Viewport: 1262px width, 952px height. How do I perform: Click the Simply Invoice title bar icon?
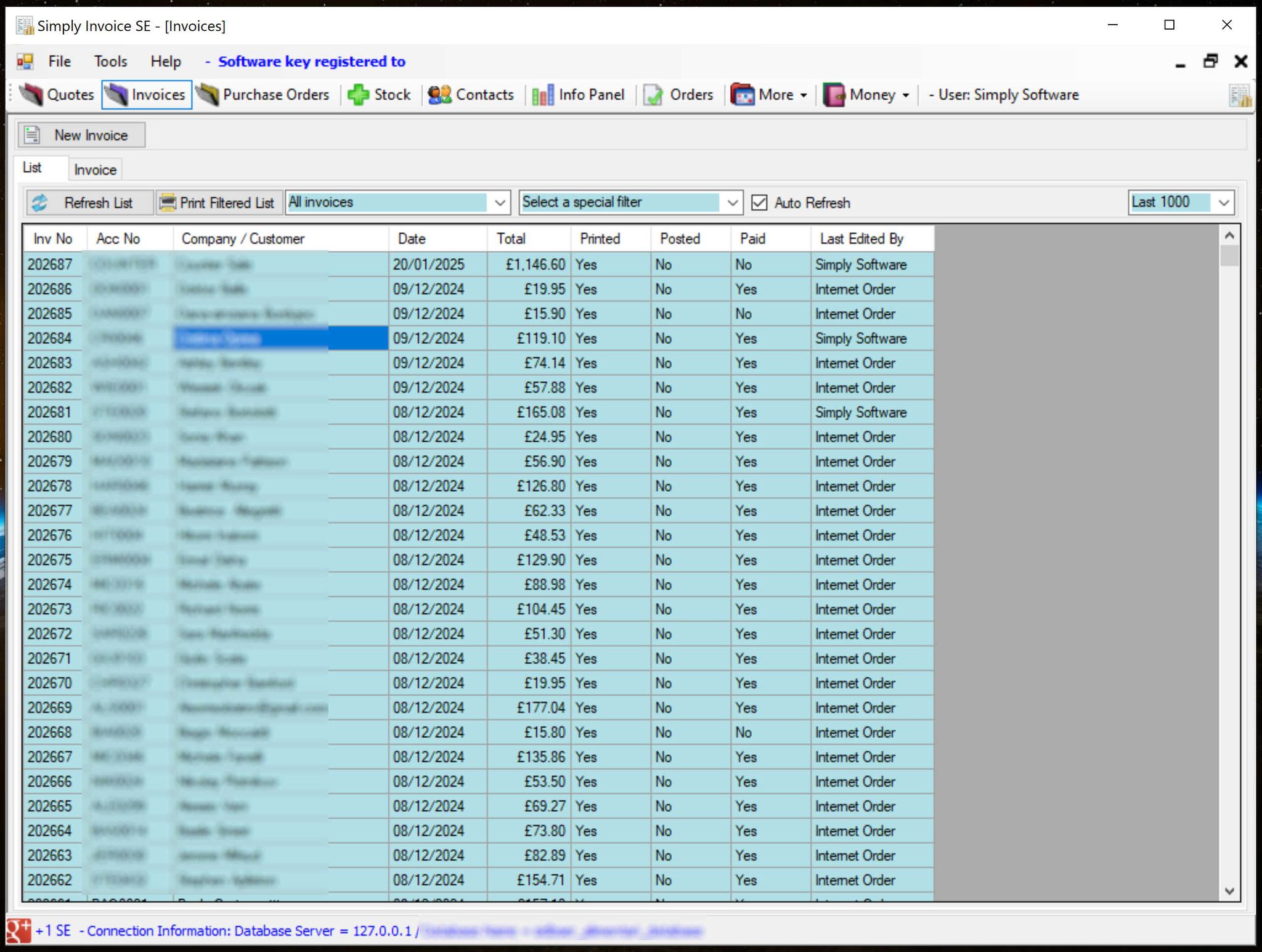pyautogui.click(x=25, y=26)
